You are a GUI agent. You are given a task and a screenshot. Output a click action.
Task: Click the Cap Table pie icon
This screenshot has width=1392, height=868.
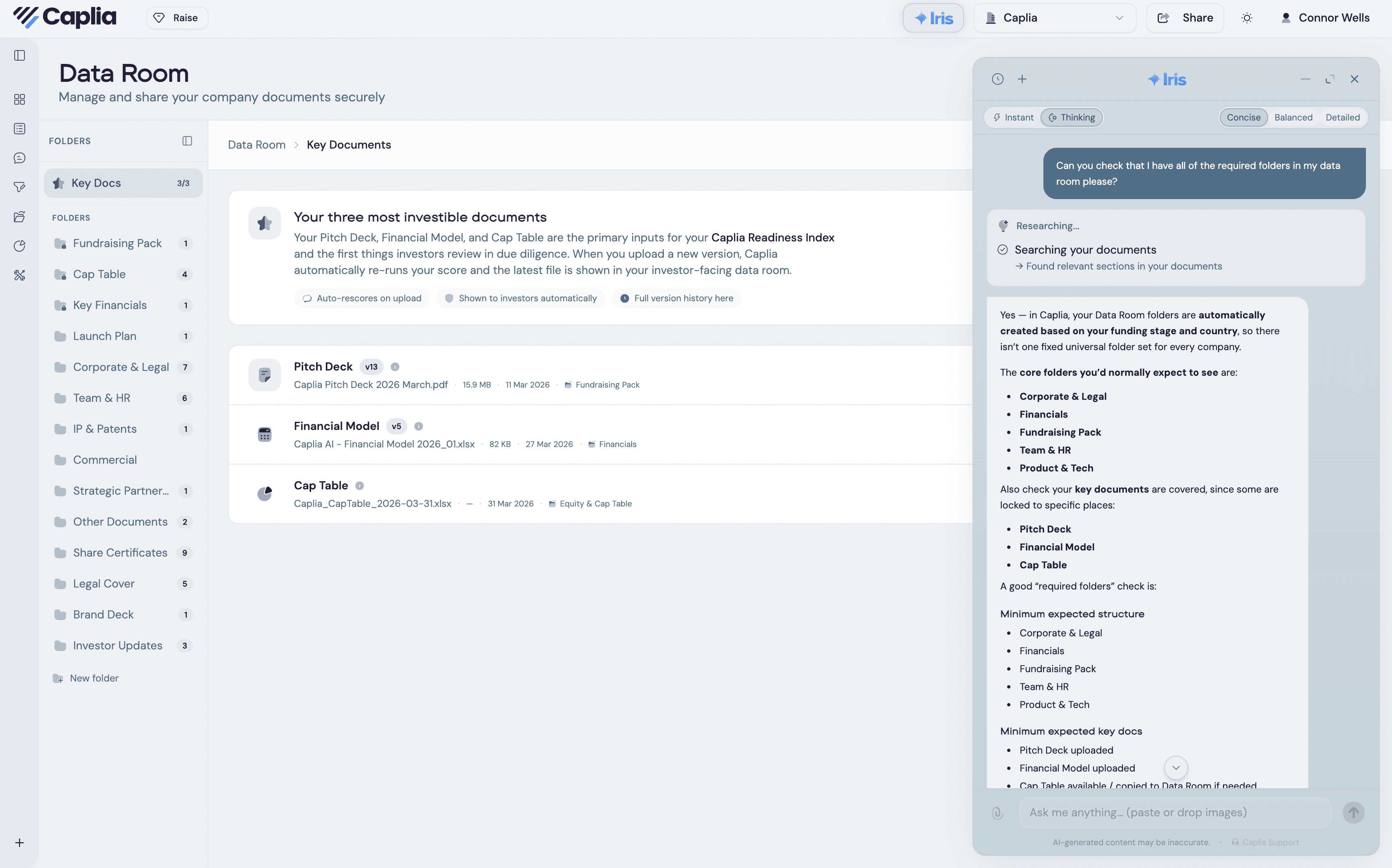point(265,494)
